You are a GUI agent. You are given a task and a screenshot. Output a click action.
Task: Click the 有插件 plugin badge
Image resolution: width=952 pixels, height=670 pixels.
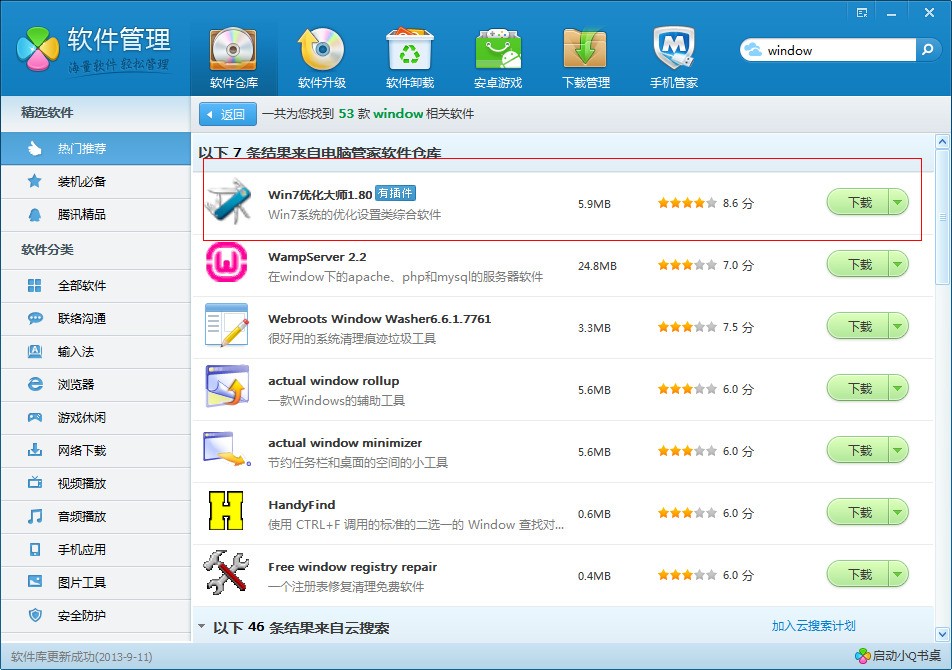tap(395, 193)
